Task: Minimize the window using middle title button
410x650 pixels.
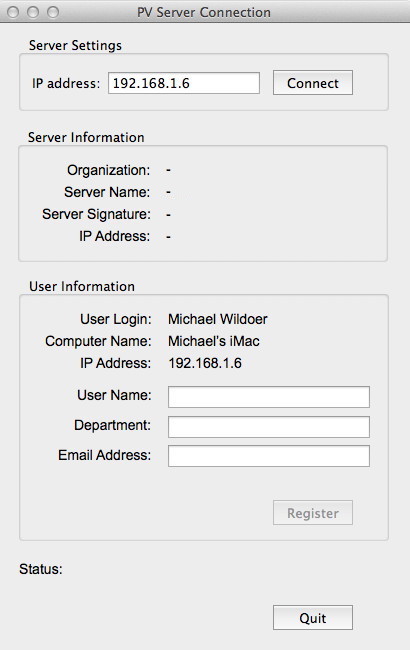Action: click(33, 12)
